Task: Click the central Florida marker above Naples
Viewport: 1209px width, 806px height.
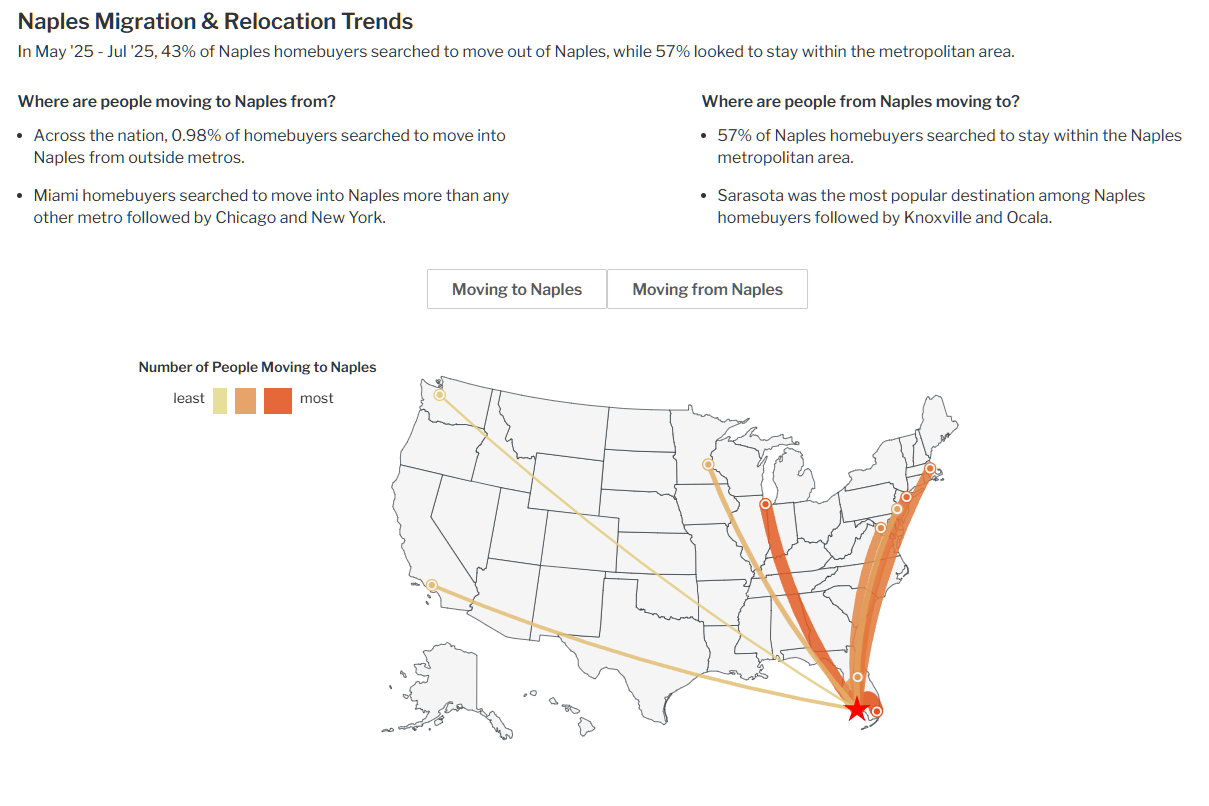Action: tap(857, 677)
